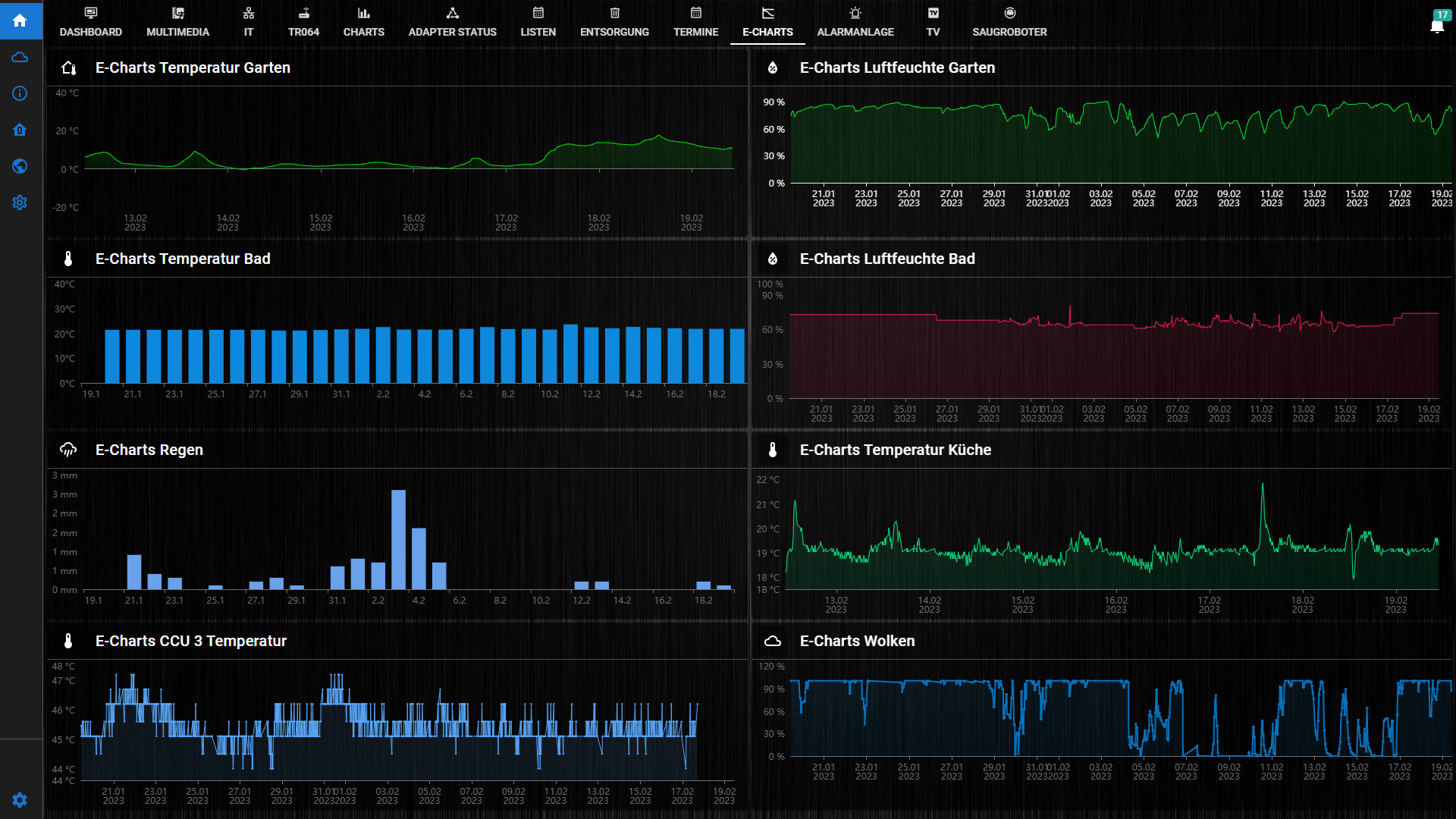The width and height of the screenshot is (1456, 819).
Task: Click the cloud icon of E-Charts Wolken
Action: pyautogui.click(x=773, y=641)
